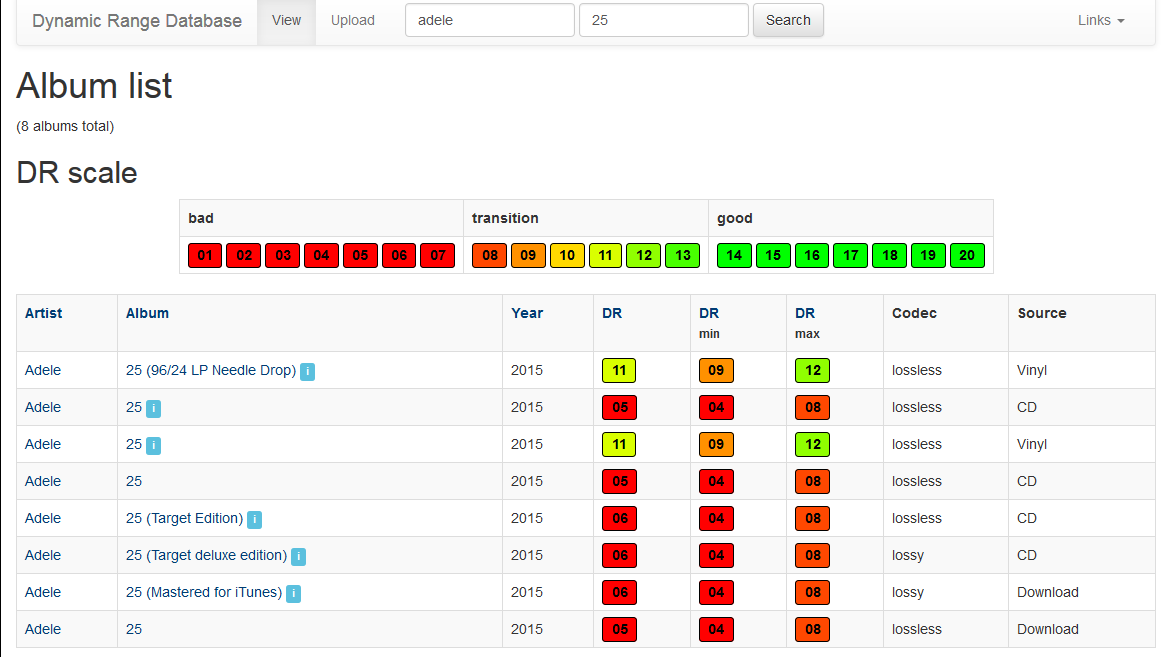Open info icon for 25 (Mastered for iTunes)
Image resolution: width=1161 pixels, height=657 pixels.
(x=293, y=593)
